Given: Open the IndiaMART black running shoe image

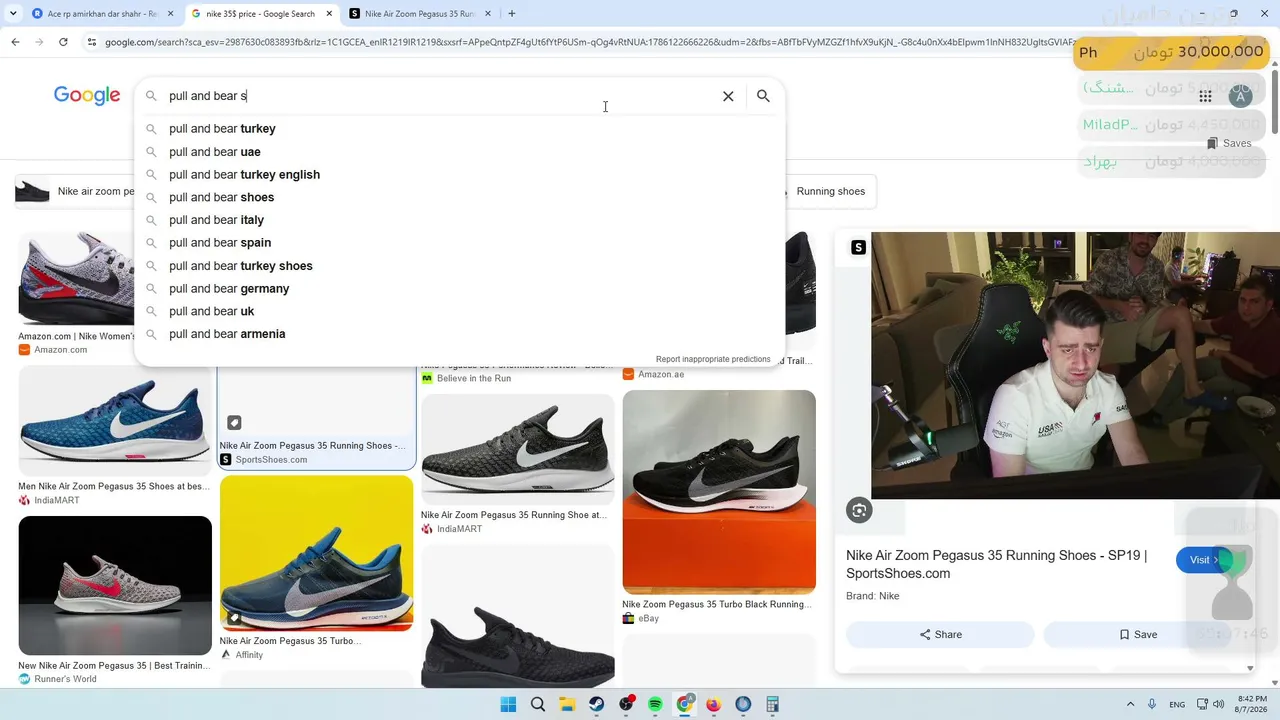Looking at the screenshot, I should coord(518,448).
